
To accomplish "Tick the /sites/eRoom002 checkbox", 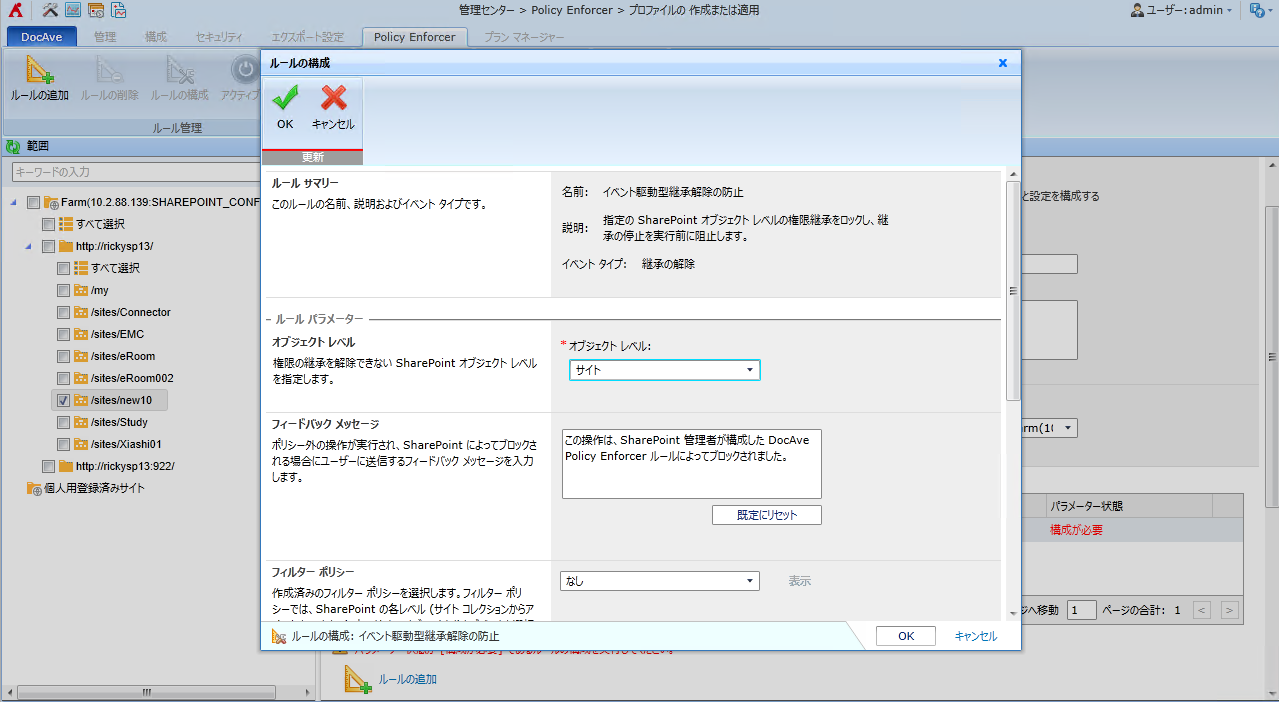I will pyautogui.click(x=63, y=378).
